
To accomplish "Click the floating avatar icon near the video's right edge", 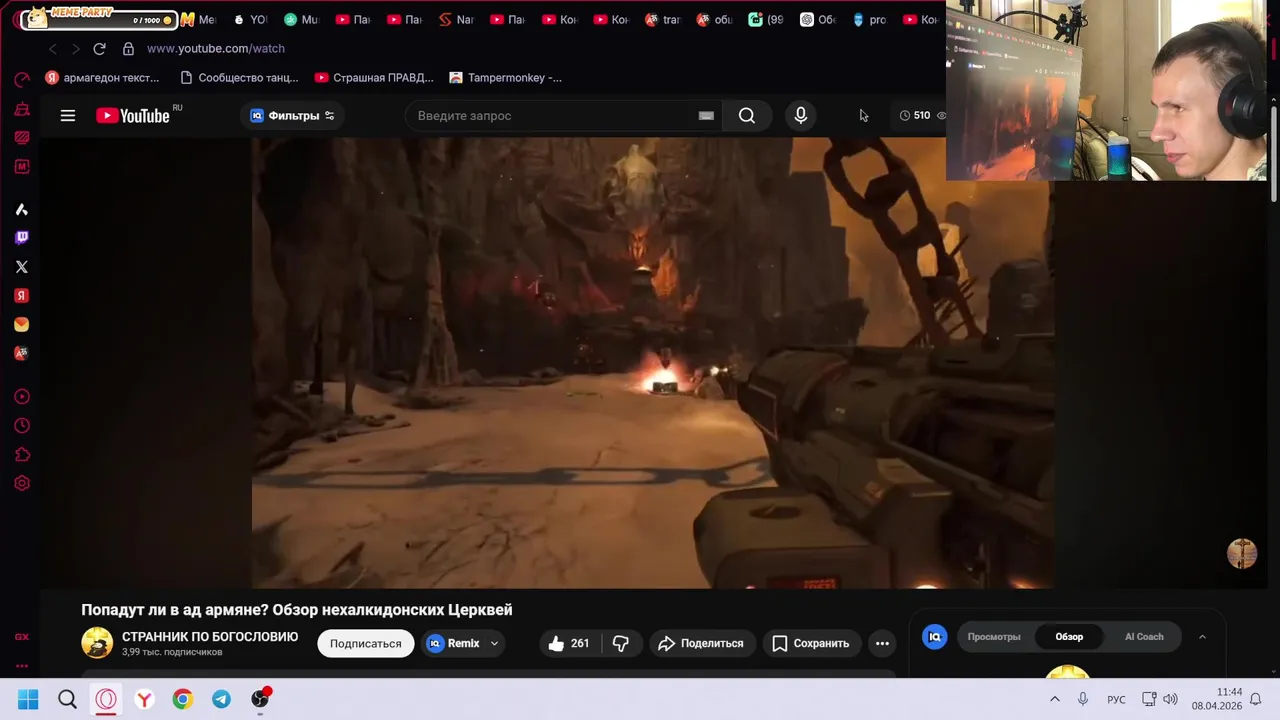I will click(x=1242, y=554).
